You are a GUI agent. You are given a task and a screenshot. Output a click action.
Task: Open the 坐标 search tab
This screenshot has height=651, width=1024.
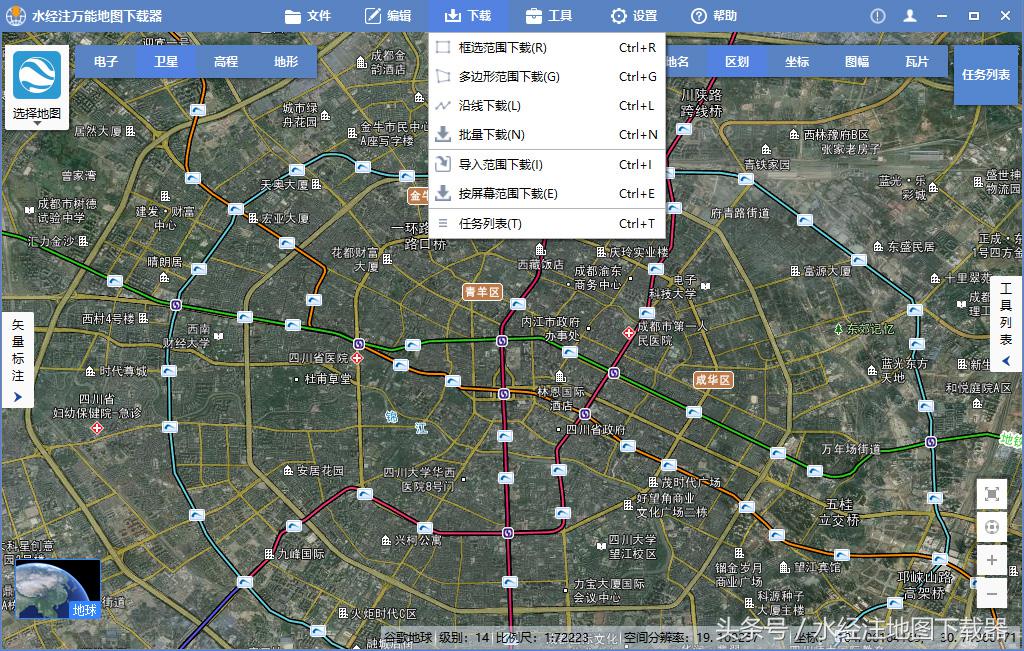(x=797, y=61)
